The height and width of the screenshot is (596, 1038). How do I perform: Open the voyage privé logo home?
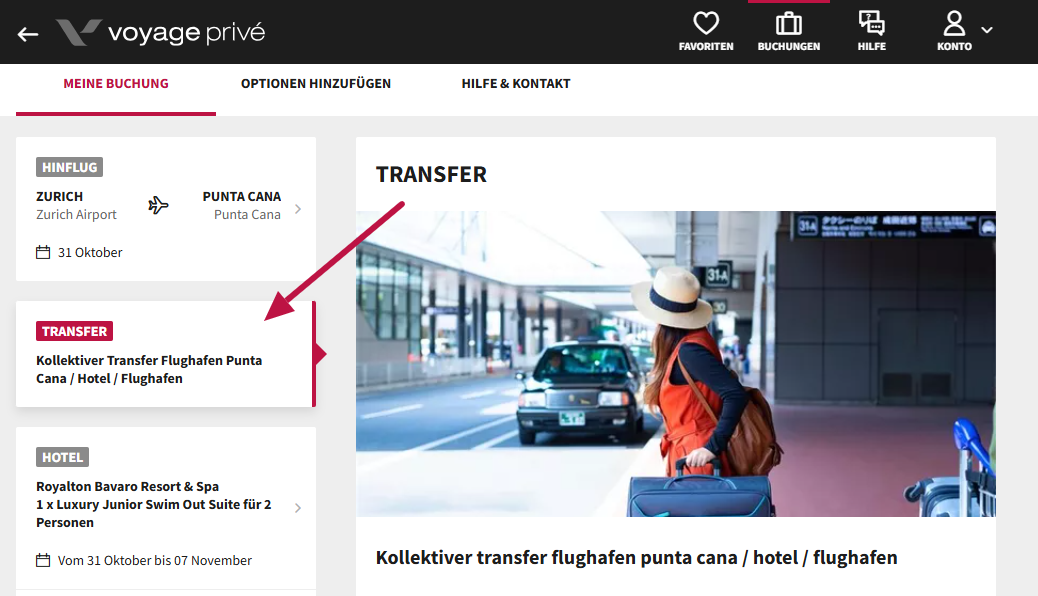(161, 32)
